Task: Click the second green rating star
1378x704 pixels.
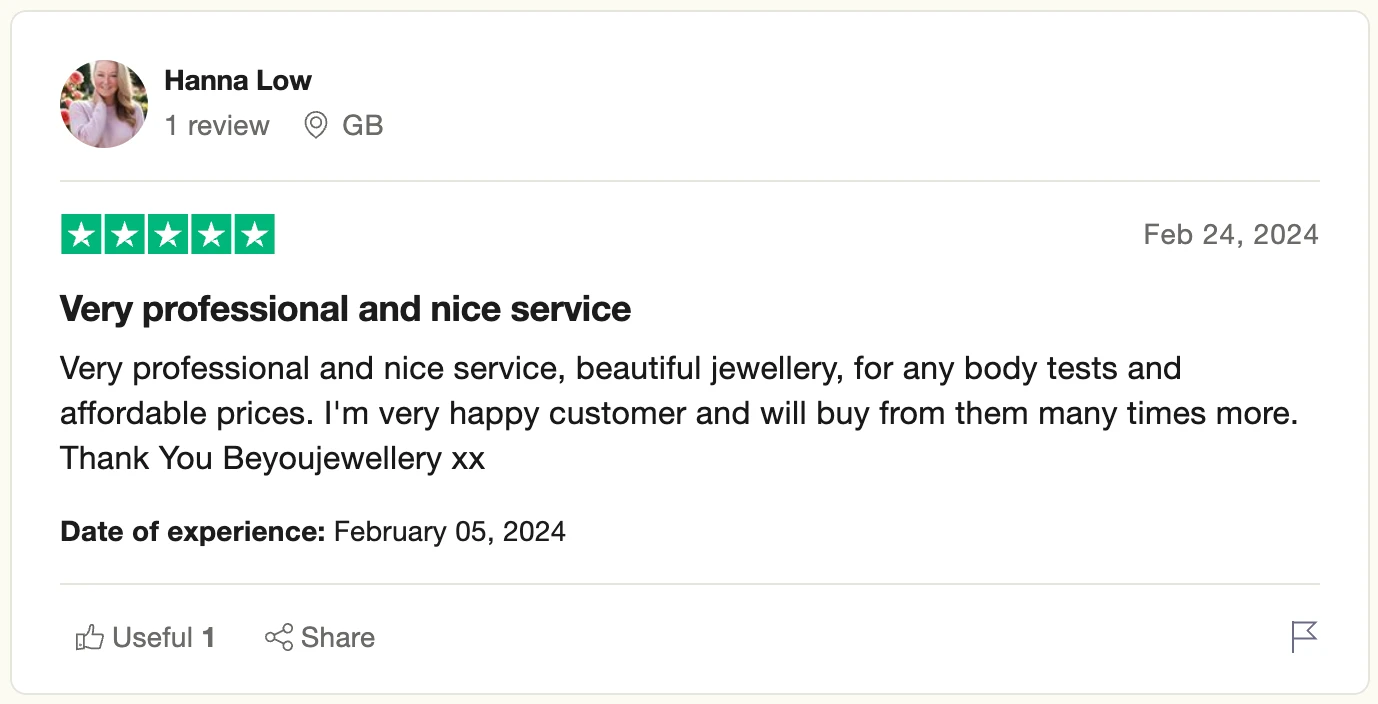Action: click(125, 235)
